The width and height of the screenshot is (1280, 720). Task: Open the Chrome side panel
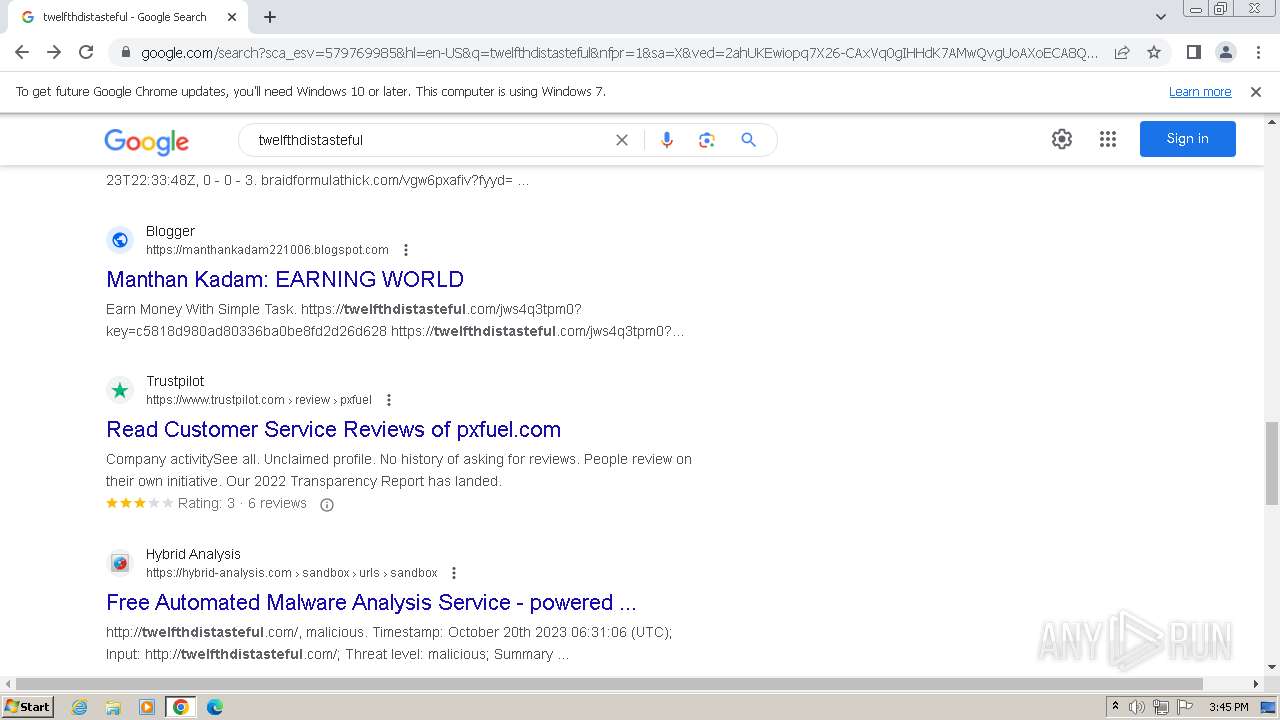1193,52
